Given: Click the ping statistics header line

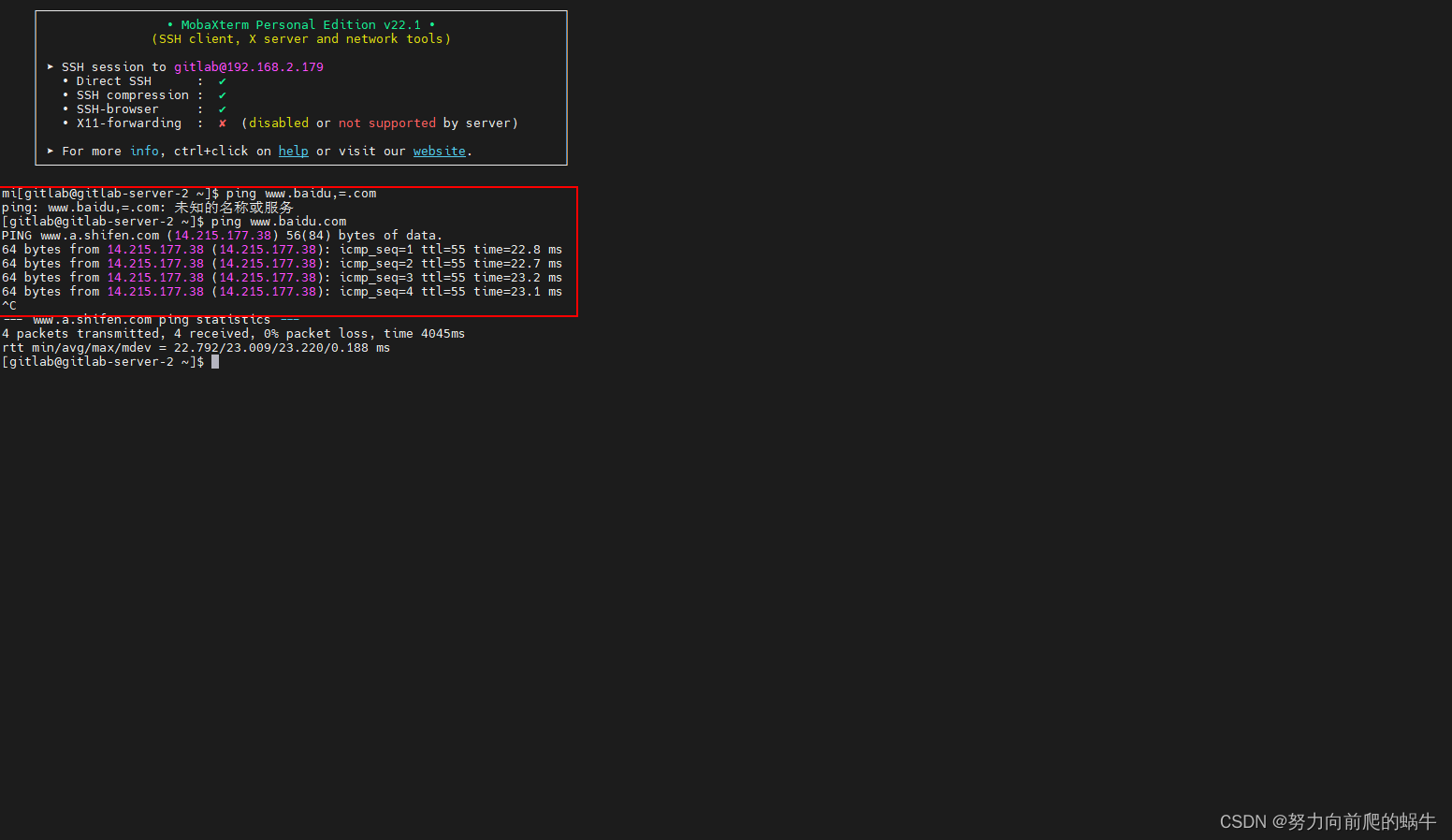Looking at the screenshot, I should [x=151, y=320].
